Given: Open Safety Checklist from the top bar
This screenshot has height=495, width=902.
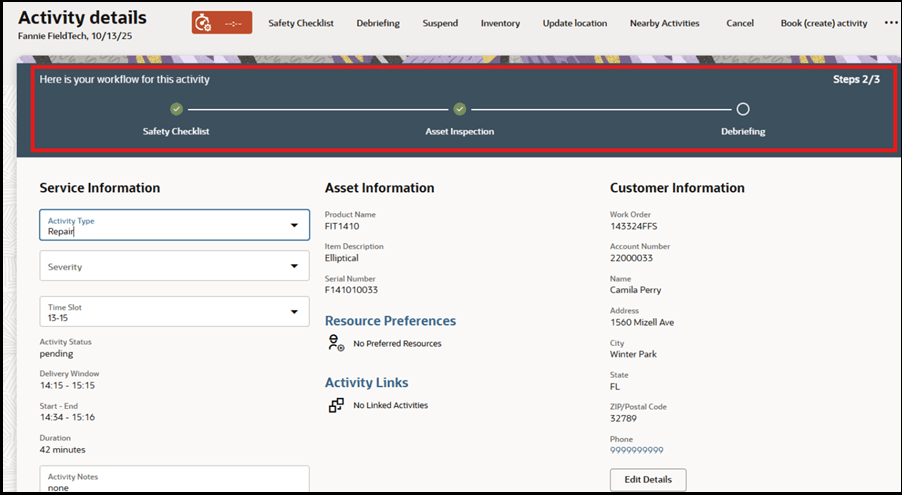Looking at the screenshot, I should click(x=301, y=23).
